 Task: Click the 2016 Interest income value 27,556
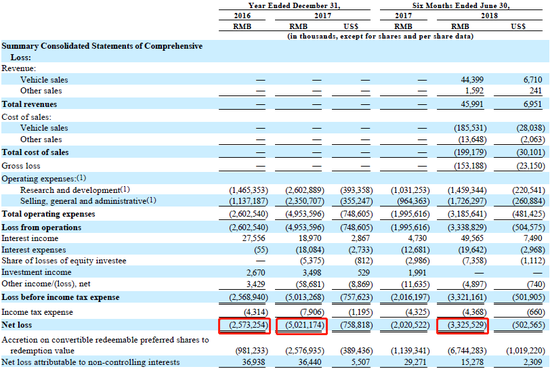pyautogui.click(x=254, y=238)
